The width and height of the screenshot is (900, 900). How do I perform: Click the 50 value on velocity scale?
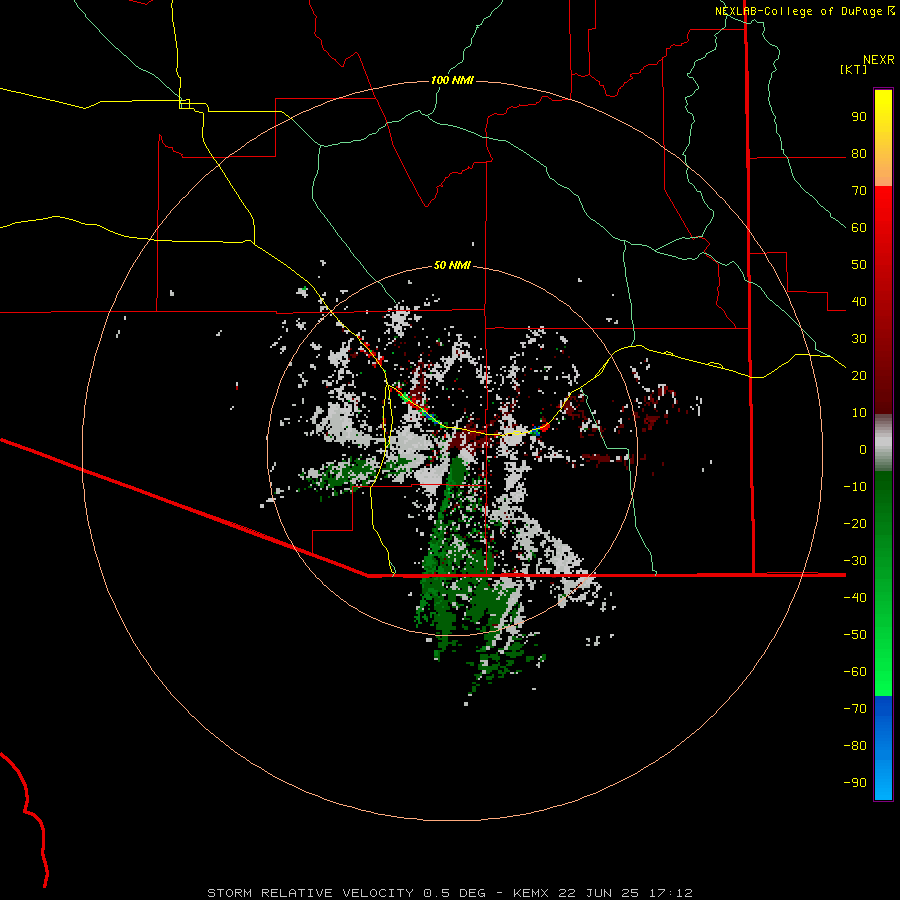(x=859, y=265)
